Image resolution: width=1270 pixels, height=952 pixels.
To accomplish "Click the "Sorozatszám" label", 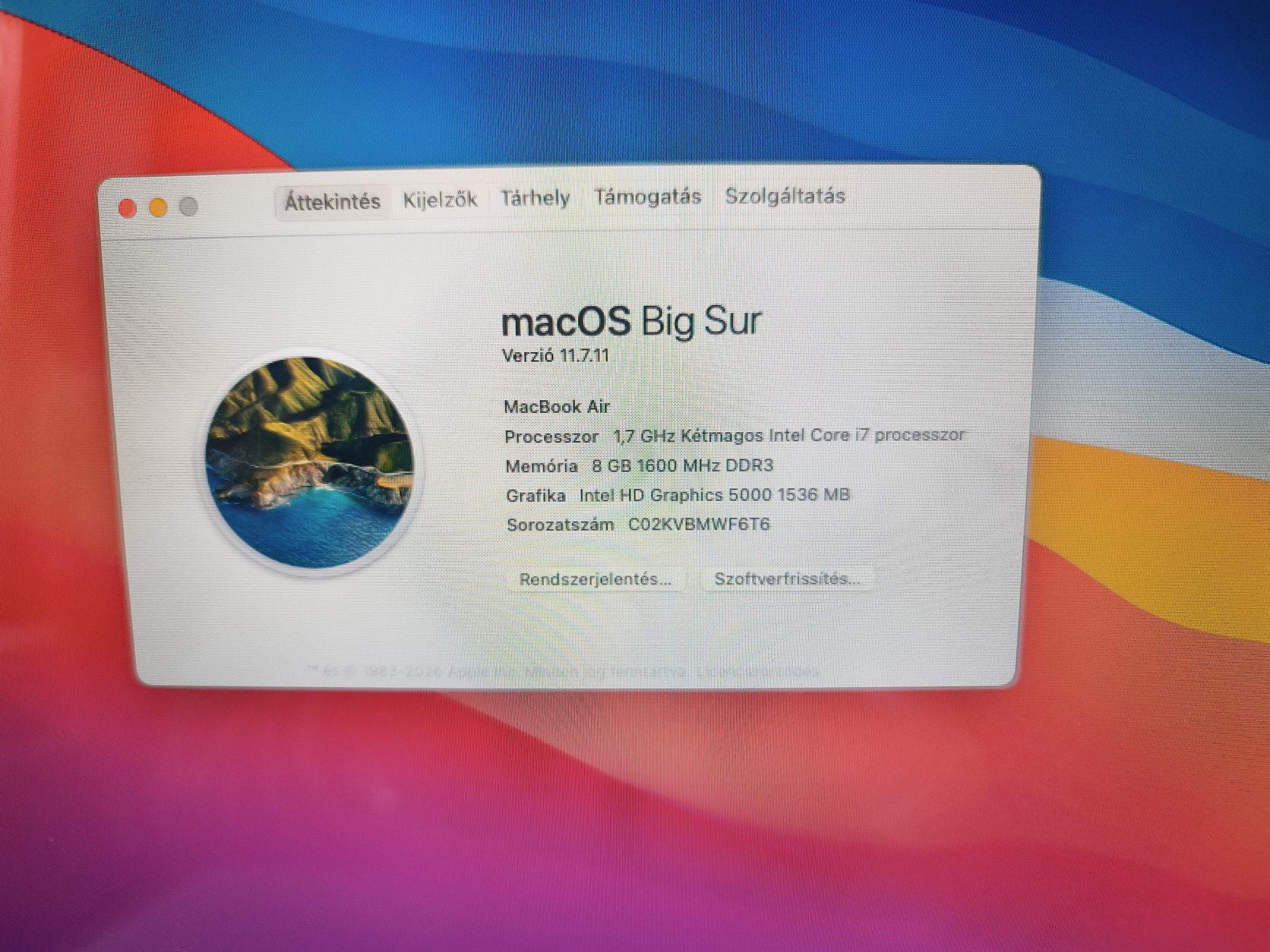I will pyautogui.click(x=561, y=525).
